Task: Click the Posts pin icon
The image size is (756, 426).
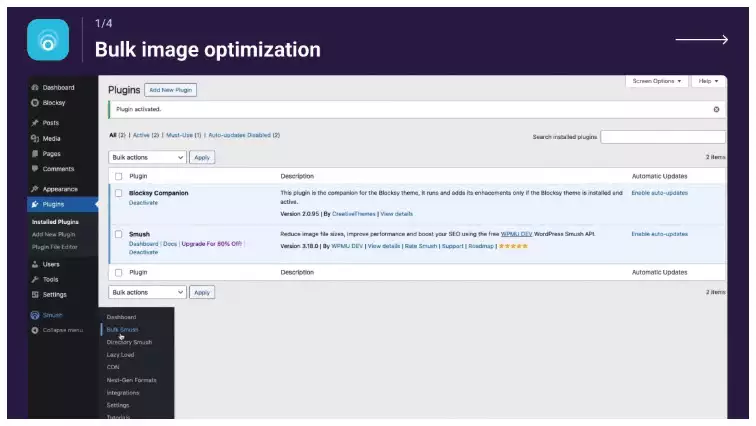Action: [35, 123]
